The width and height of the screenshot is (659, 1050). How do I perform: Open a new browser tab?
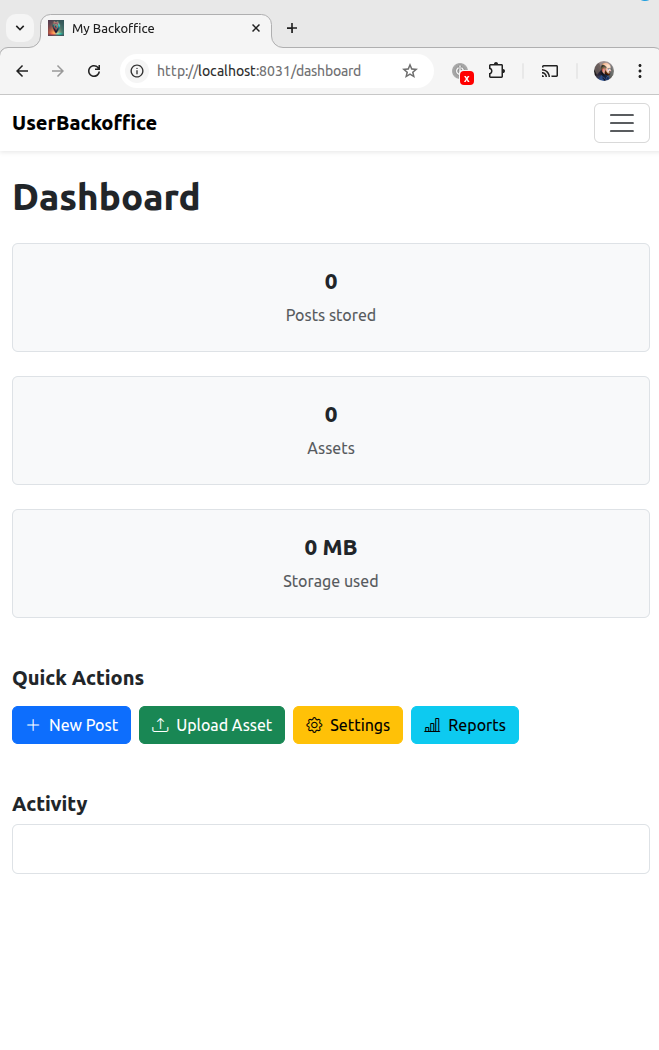[x=292, y=28]
